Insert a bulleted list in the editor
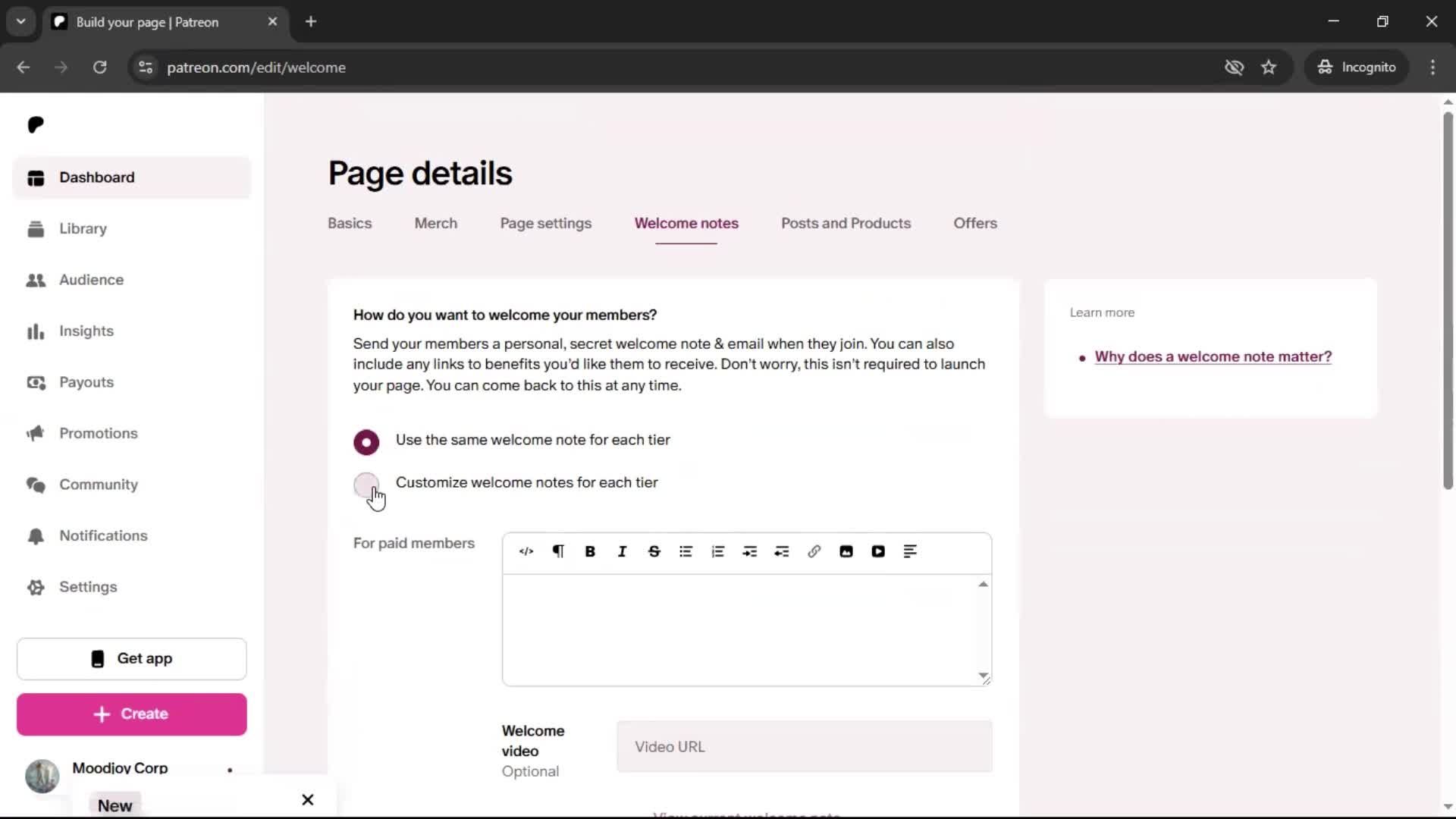Screen dimensions: 1456x819 pyautogui.click(x=686, y=552)
